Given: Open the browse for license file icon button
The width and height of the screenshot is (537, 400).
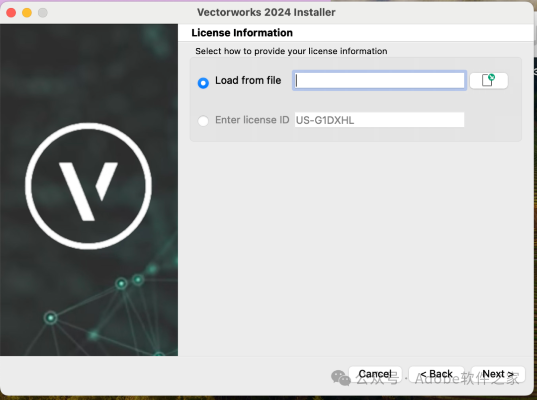Looking at the screenshot, I should 488,80.
